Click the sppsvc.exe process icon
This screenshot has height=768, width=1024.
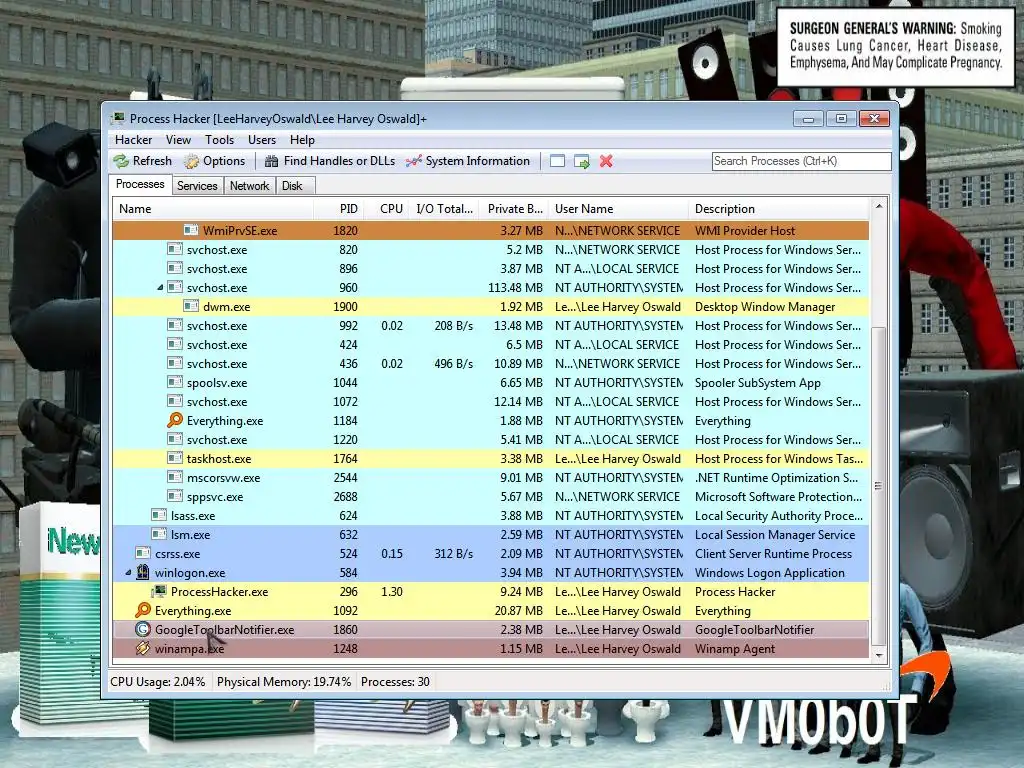(x=174, y=496)
